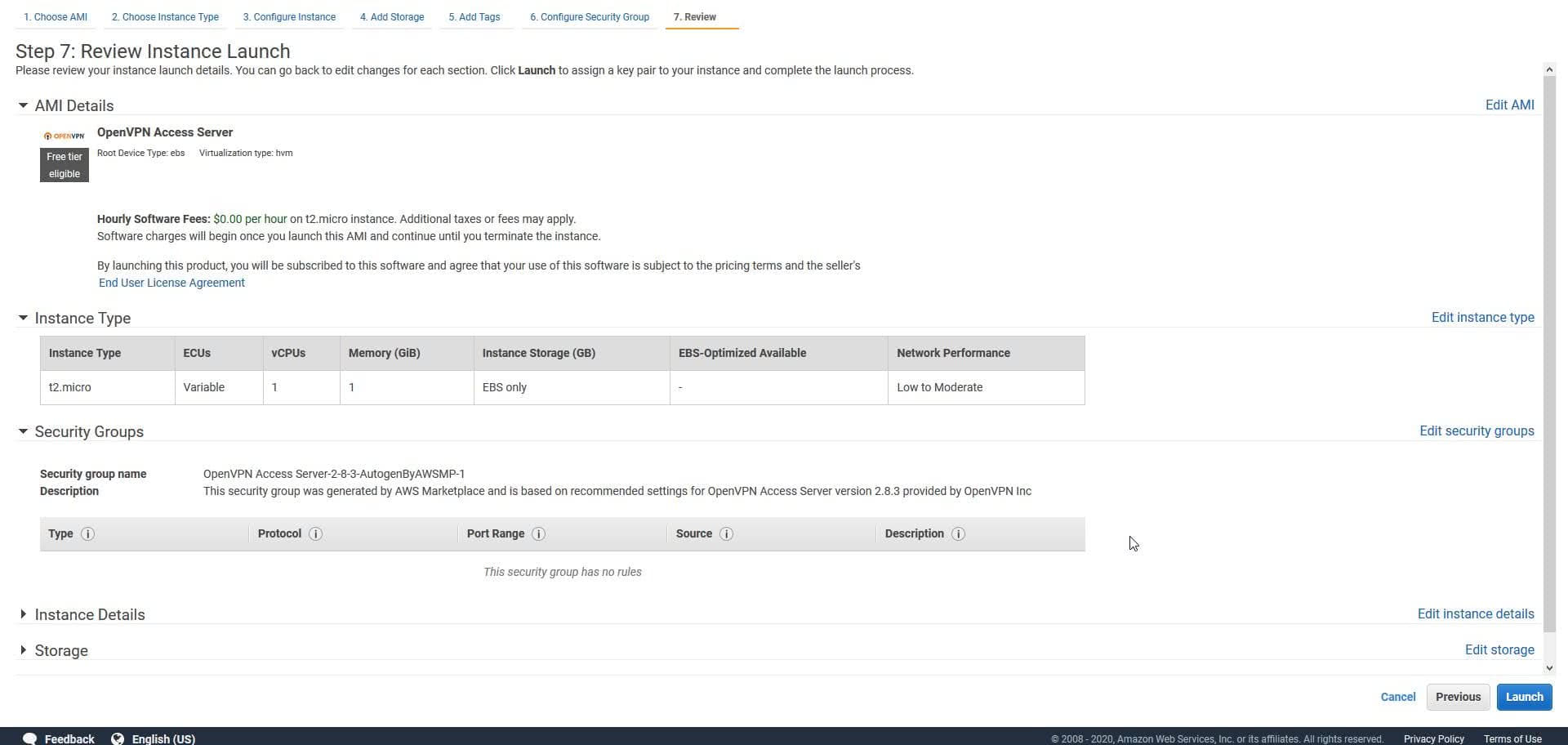Open the Terms of Use link
Image resolution: width=1568 pixels, height=745 pixels.
tap(1515, 738)
